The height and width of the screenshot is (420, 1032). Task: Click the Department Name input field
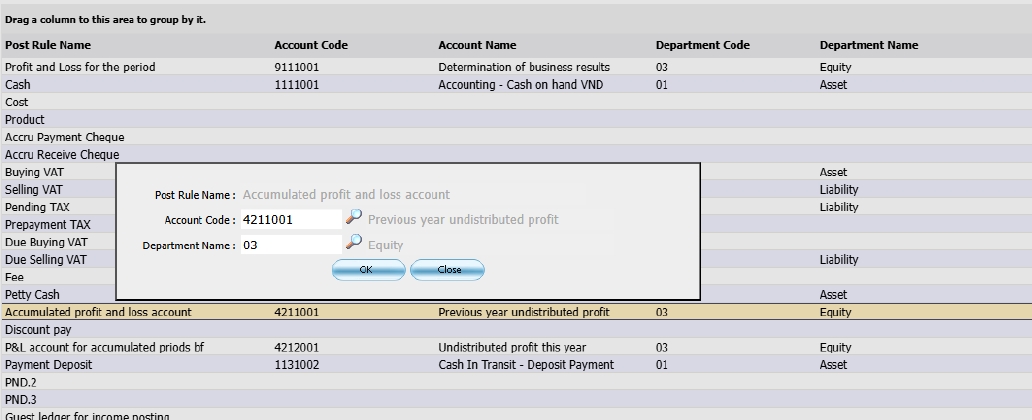click(291, 244)
